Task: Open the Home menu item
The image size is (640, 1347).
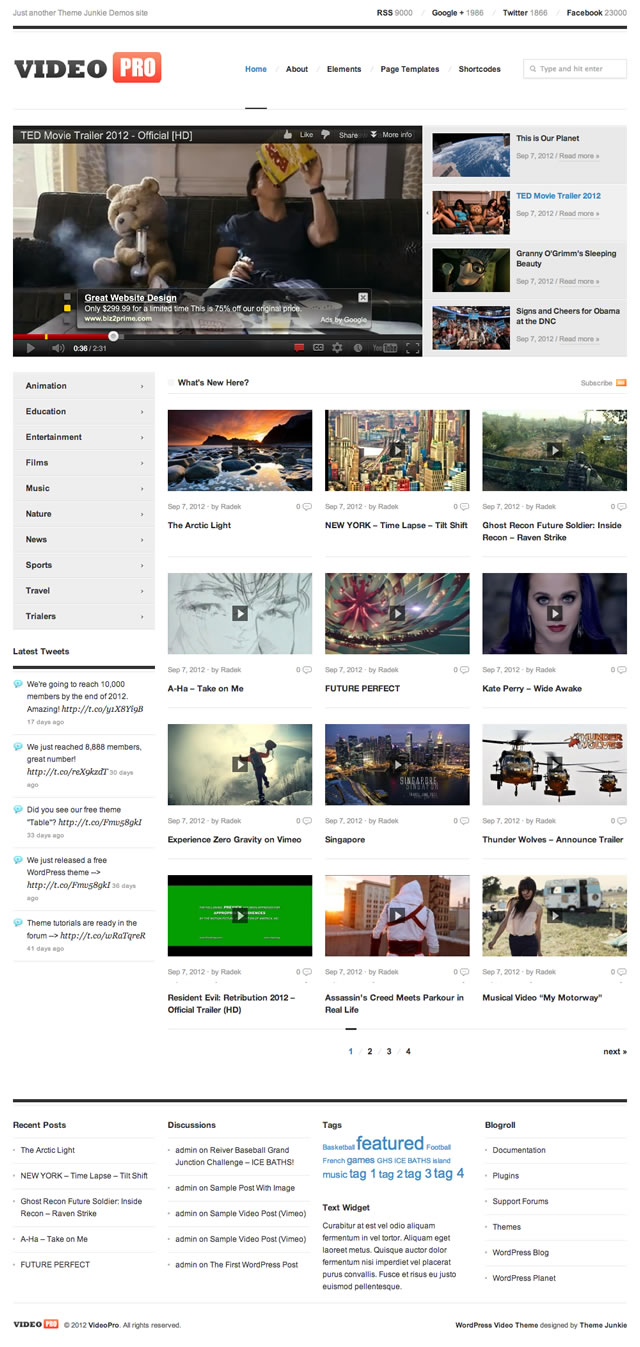Action: [x=256, y=69]
